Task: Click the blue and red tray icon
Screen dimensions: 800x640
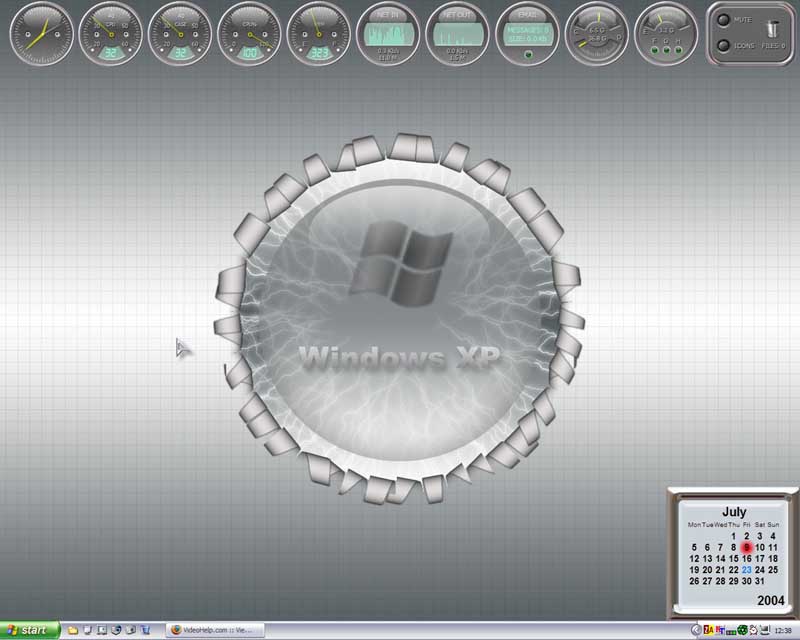Action: coord(720,631)
